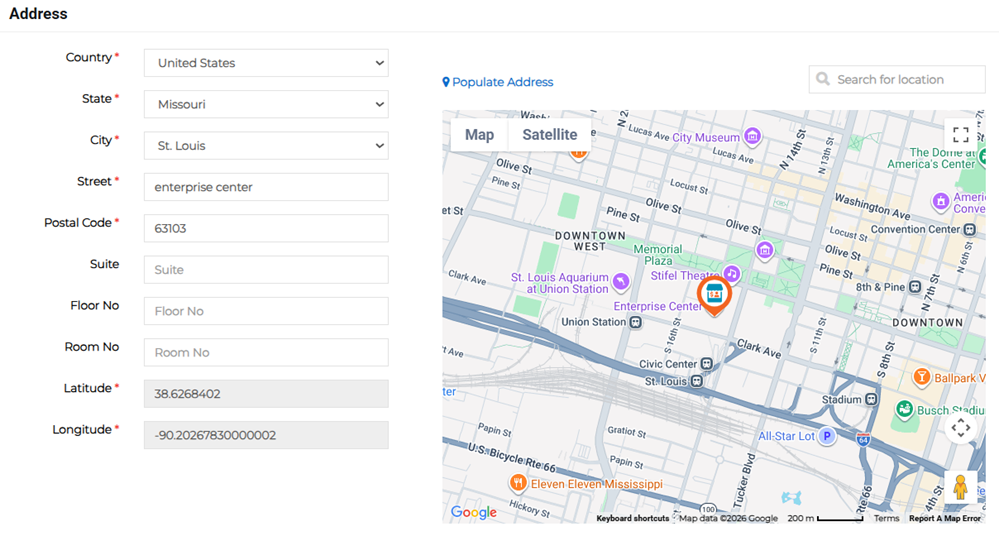Click the Union Station transit icon

tap(635, 322)
